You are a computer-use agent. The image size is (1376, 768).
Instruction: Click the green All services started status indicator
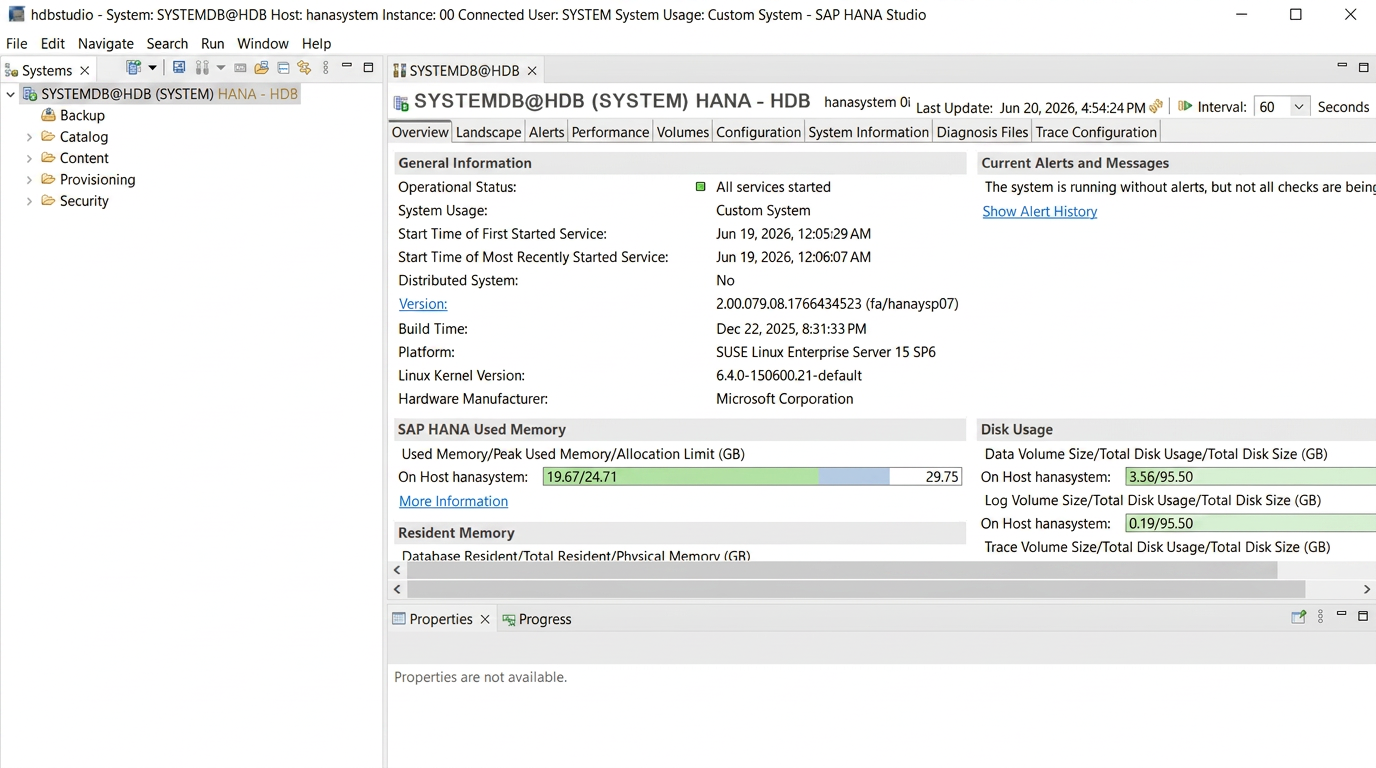click(700, 187)
